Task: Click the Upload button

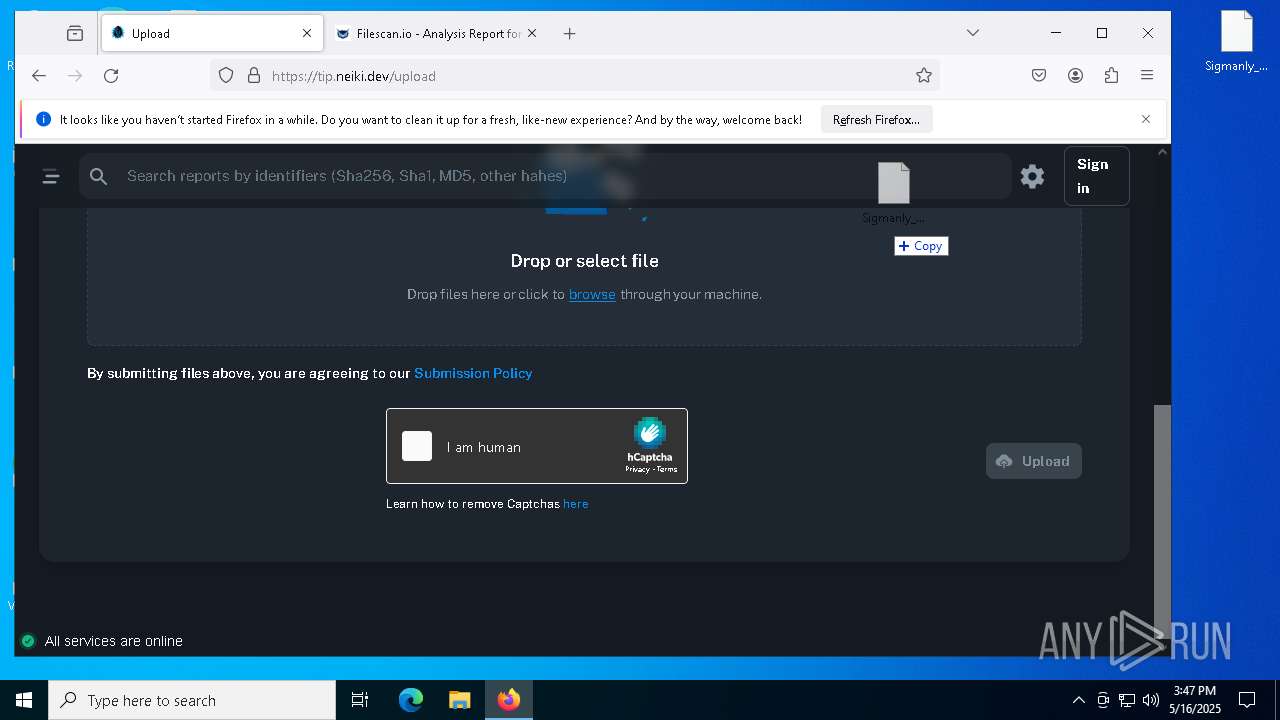Action: [x=1034, y=461]
